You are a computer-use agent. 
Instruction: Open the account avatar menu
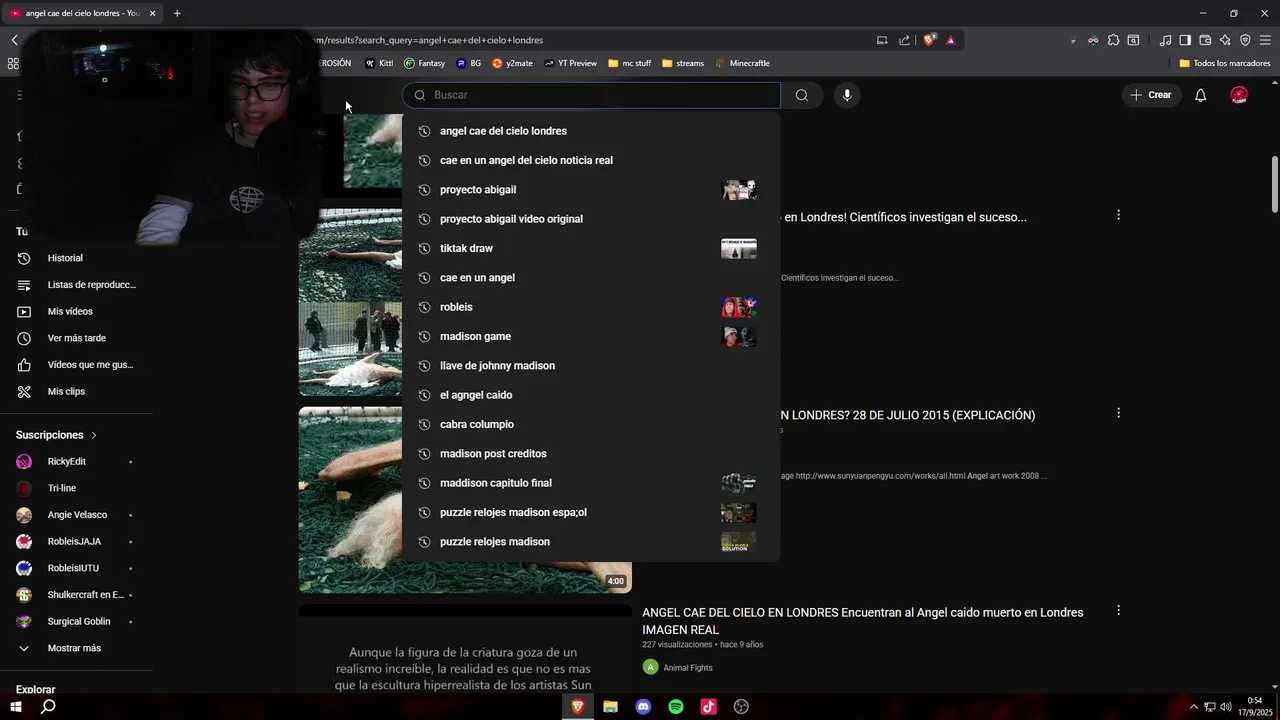(x=1239, y=95)
